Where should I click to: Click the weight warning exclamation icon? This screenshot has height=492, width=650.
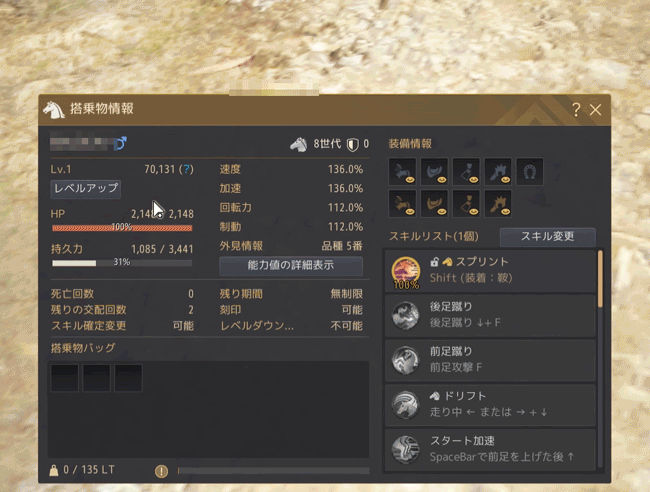pos(161,471)
